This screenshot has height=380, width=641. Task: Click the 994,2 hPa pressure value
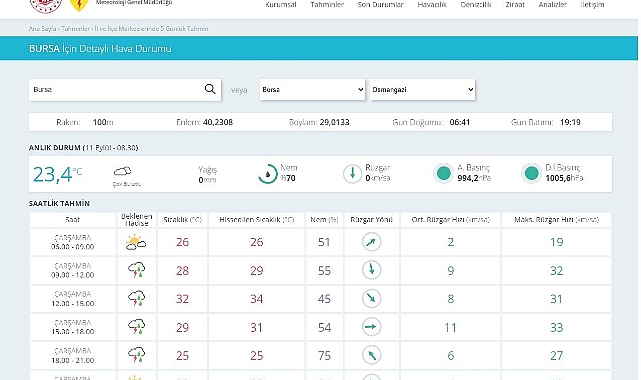[474, 178]
